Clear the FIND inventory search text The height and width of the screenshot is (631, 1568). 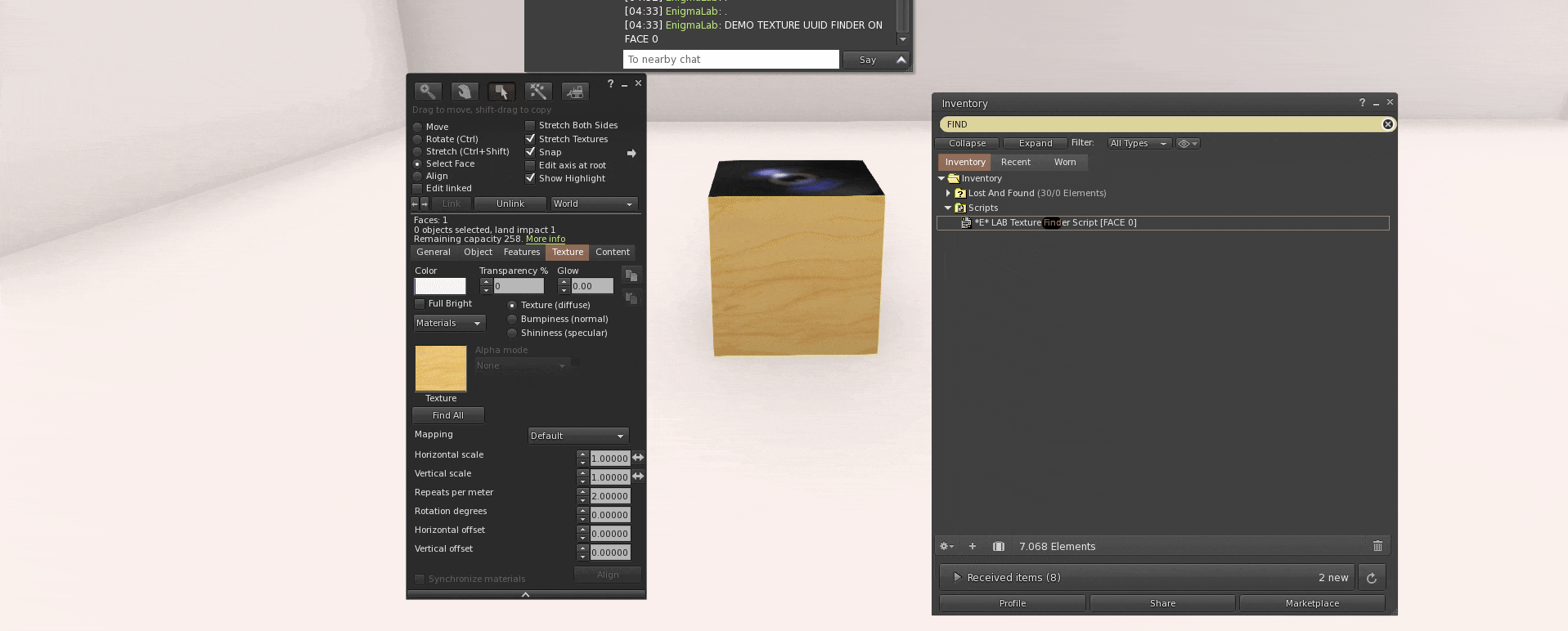pos(1388,124)
